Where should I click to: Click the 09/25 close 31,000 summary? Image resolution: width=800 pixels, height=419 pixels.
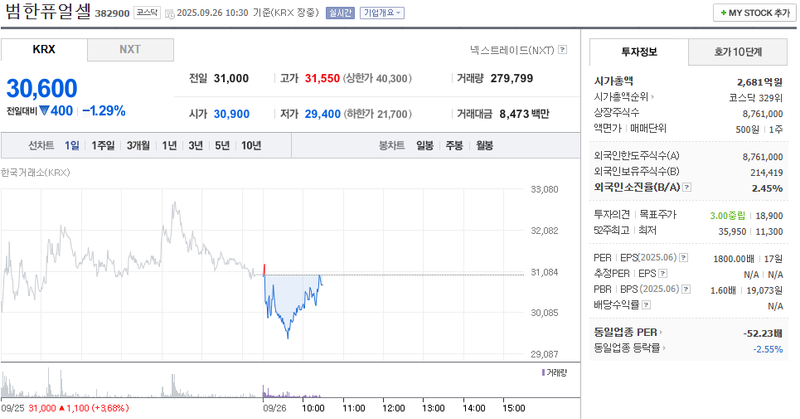pyautogui.click(x=65, y=408)
